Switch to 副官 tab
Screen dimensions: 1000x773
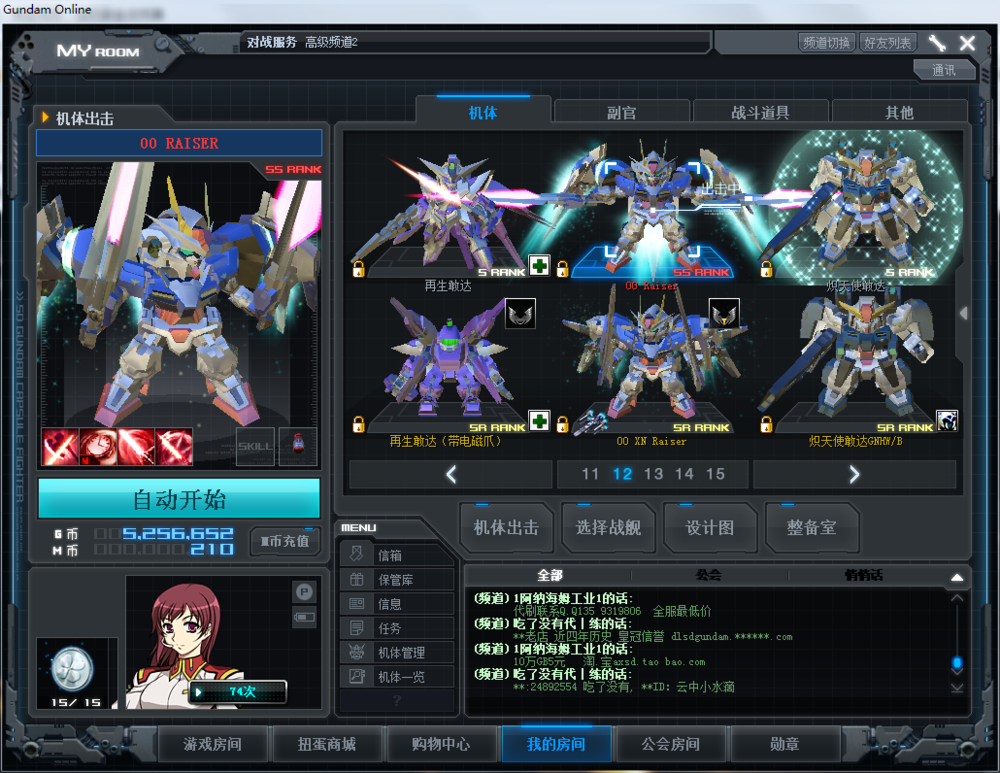coord(621,113)
